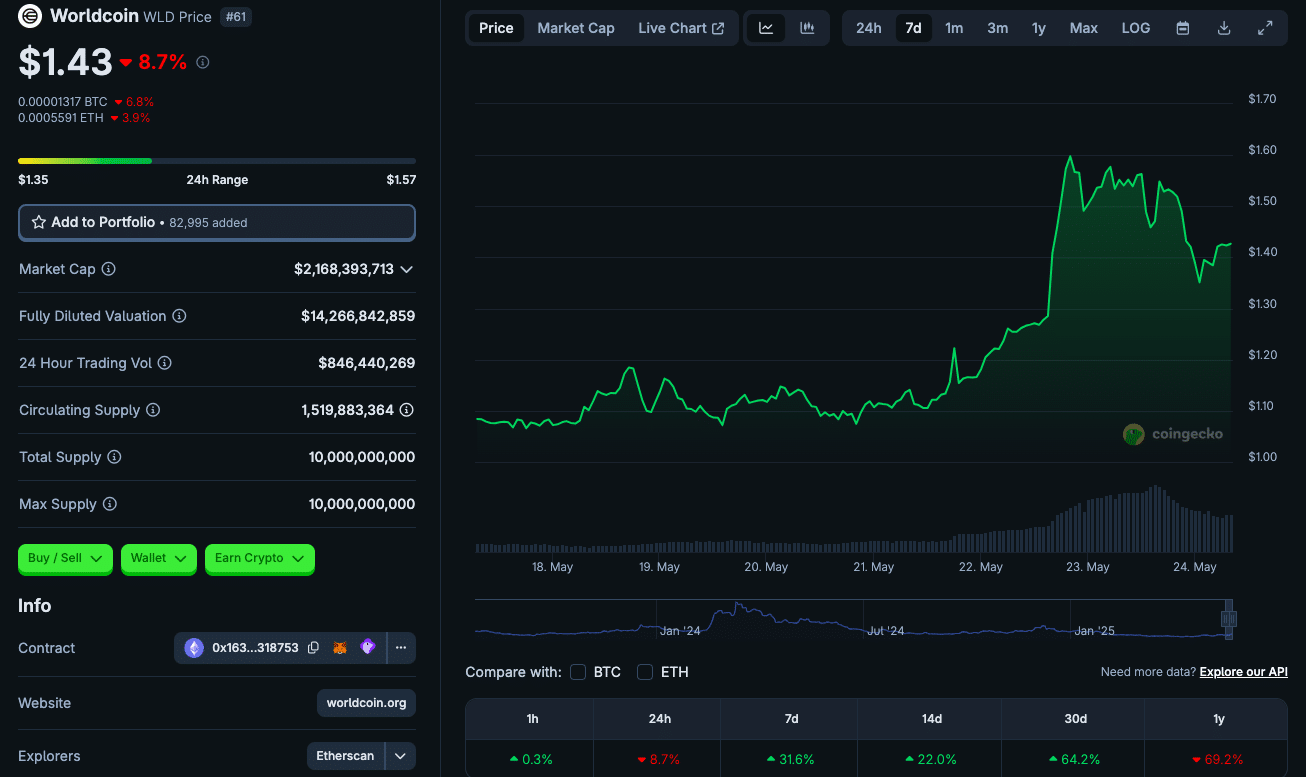Click the external link icon on Live Chart

coord(718,28)
